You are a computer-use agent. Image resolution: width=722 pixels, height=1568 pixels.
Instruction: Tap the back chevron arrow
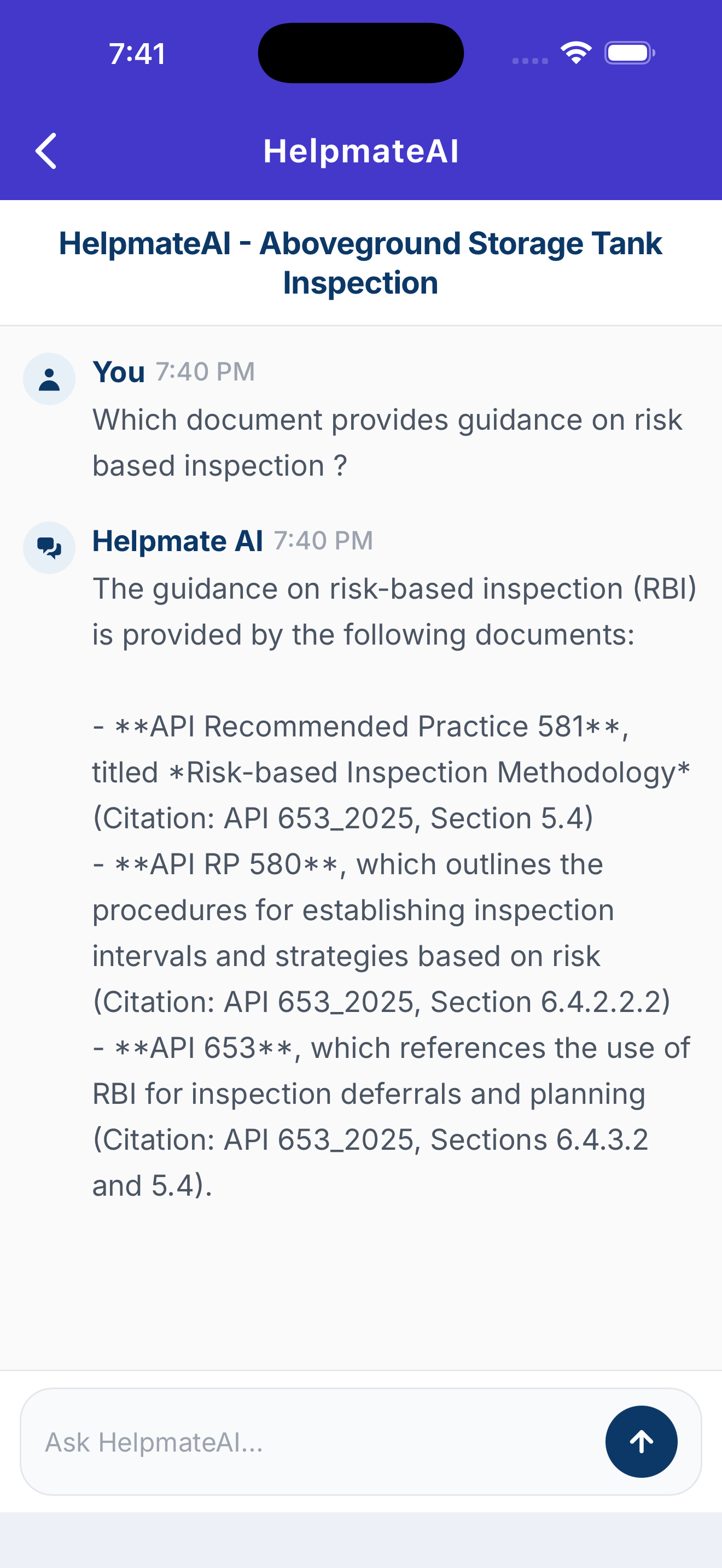tap(46, 150)
